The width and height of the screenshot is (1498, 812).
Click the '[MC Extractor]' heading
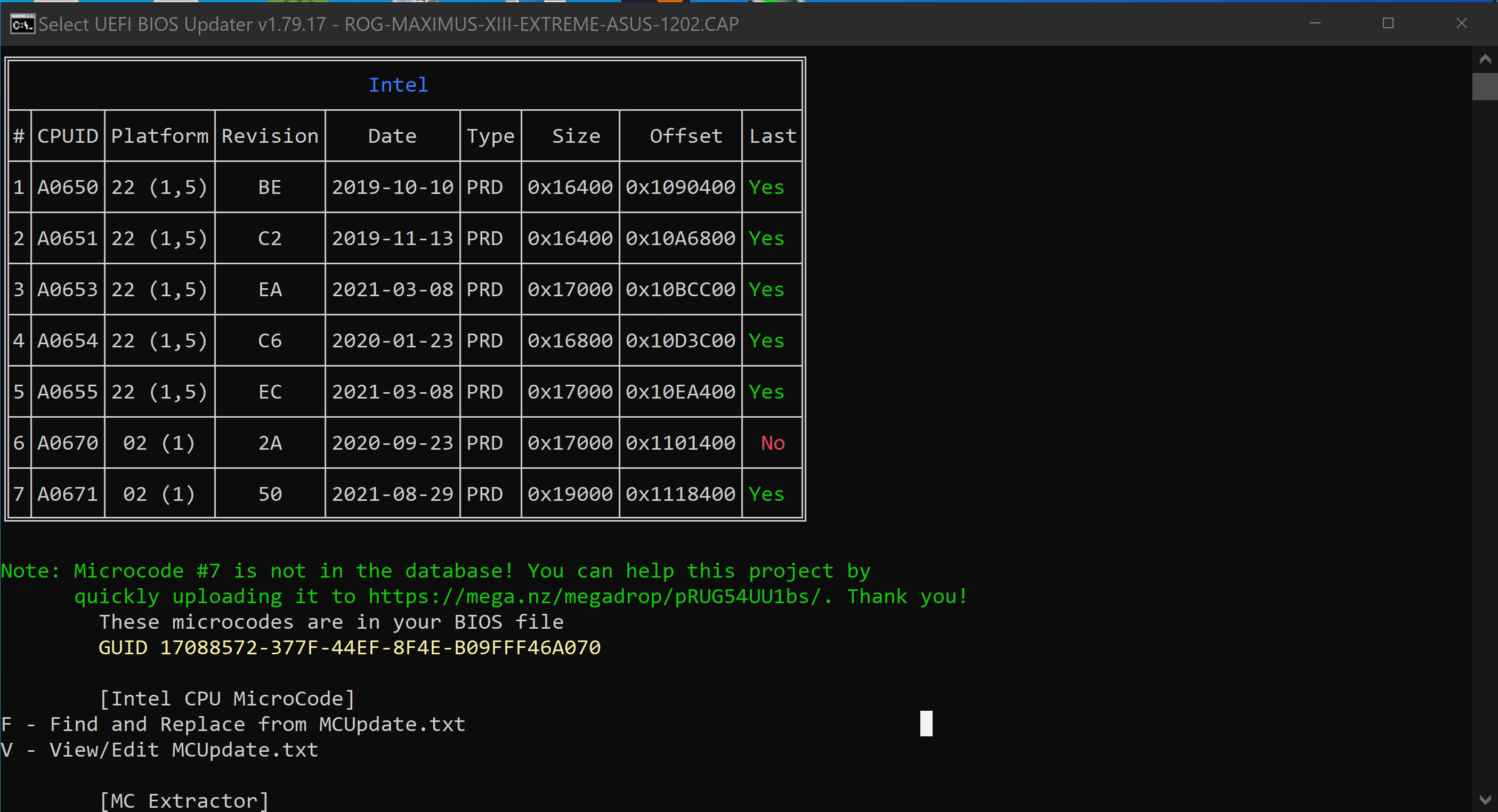pos(184,801)
